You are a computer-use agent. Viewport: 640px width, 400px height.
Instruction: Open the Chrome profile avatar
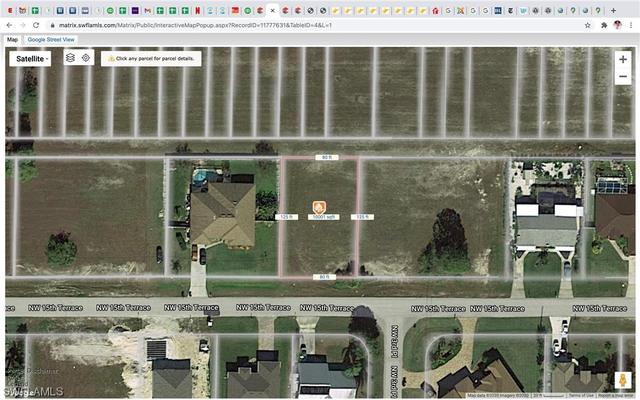click(x=618, y=24)
